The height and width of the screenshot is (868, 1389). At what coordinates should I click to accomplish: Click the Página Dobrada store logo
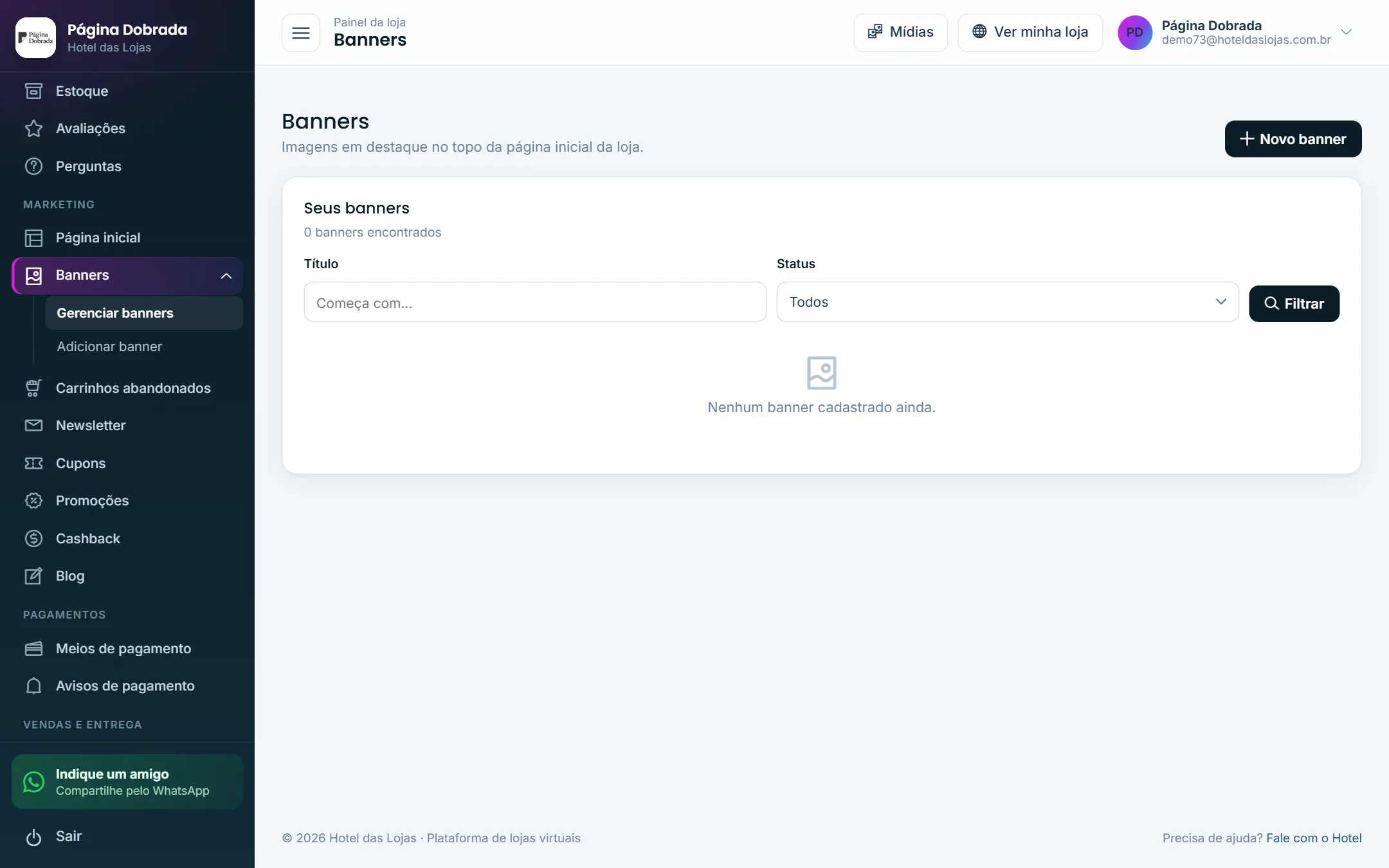coord(35,37)
